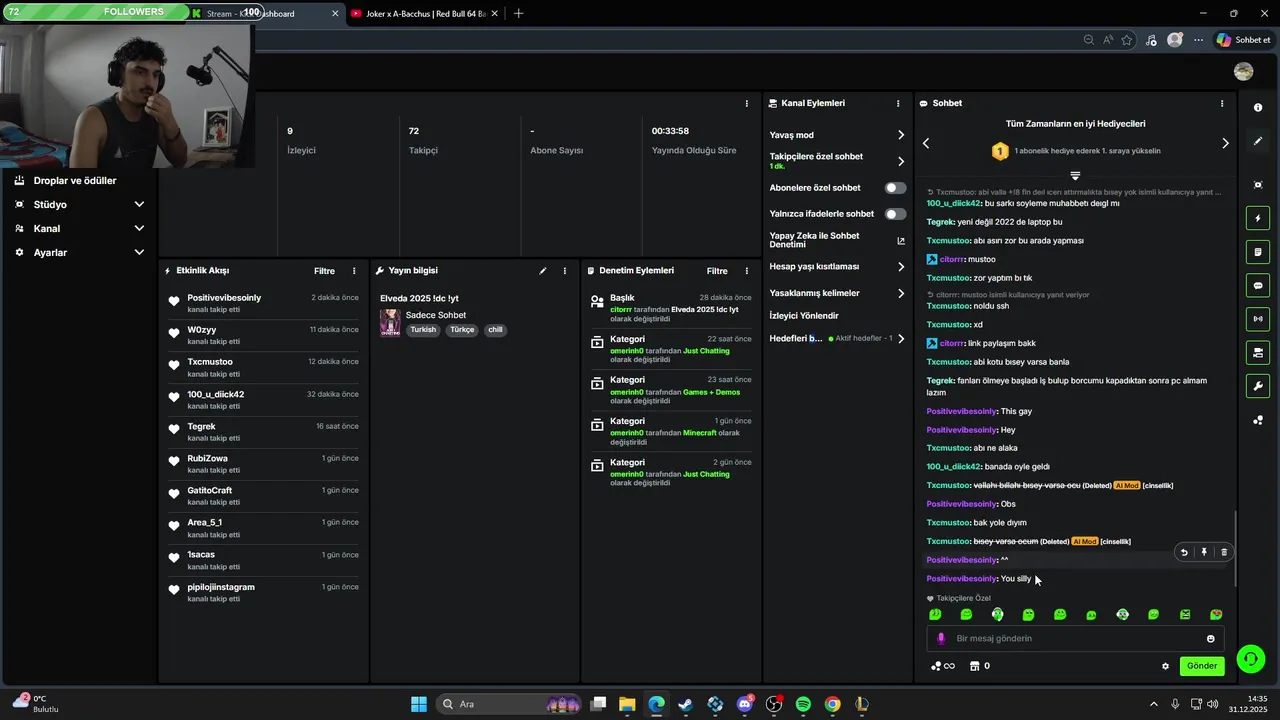Open the info icon in the right sidebar
This screenshot has width=1280, height=720.
point(1258,107)
